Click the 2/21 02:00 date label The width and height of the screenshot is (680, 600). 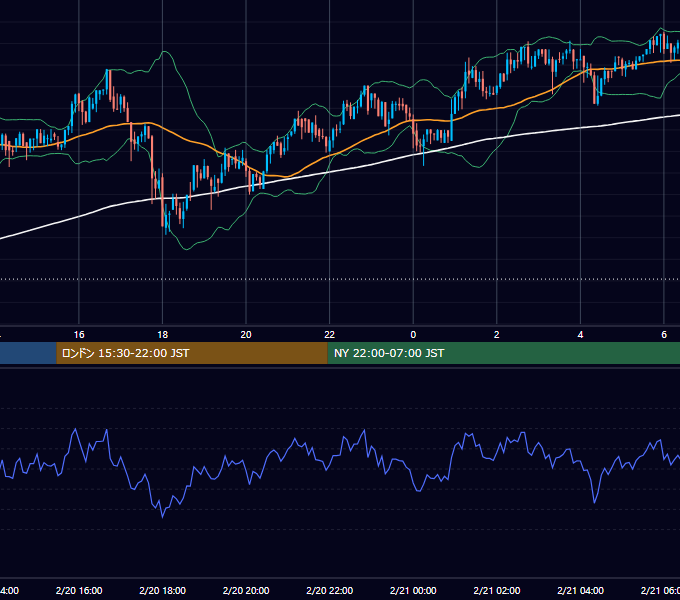[x=497, y=590]
